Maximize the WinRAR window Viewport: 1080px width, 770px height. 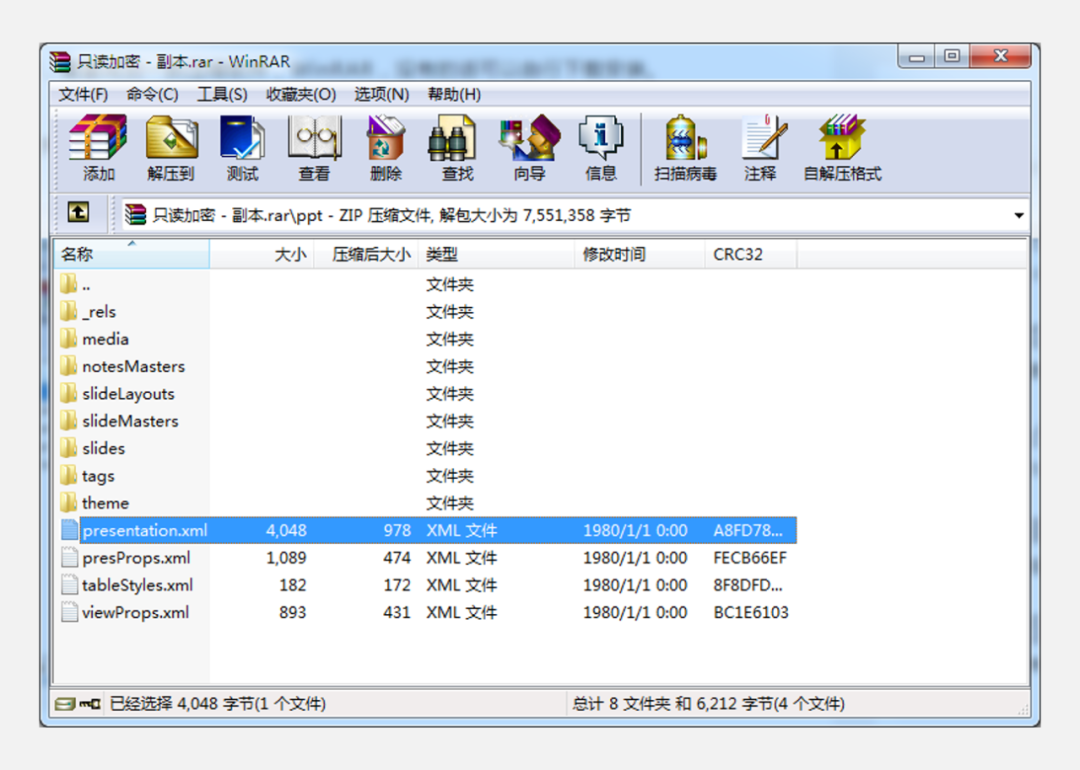952,57
